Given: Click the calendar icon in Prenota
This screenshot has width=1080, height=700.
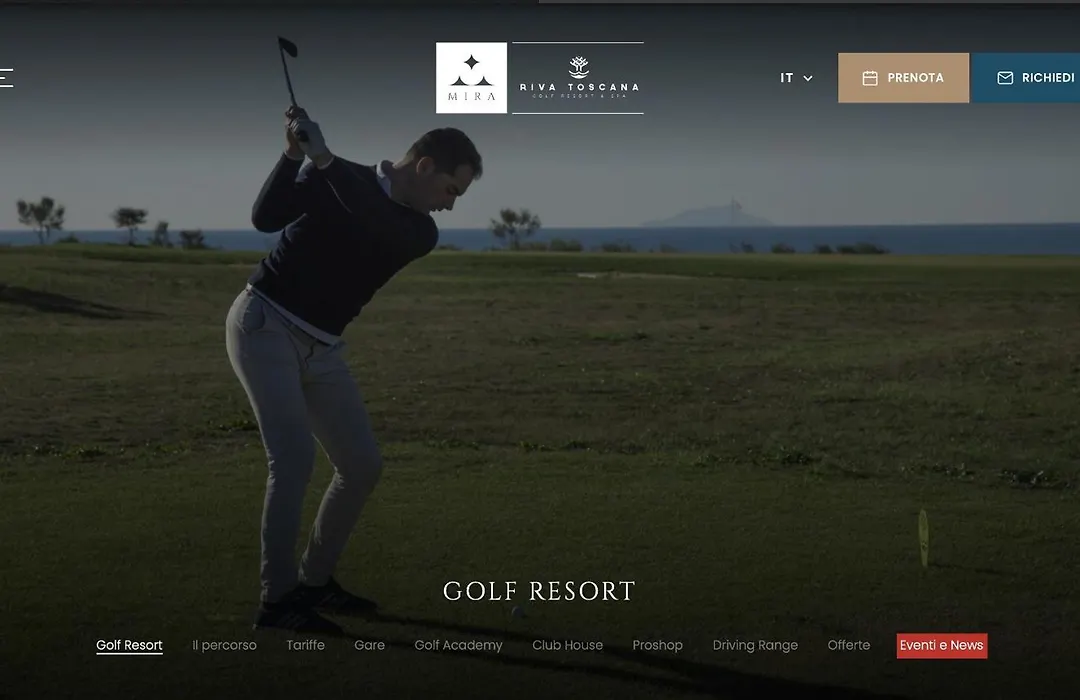Looking at the screenshot, I should 870,78.
